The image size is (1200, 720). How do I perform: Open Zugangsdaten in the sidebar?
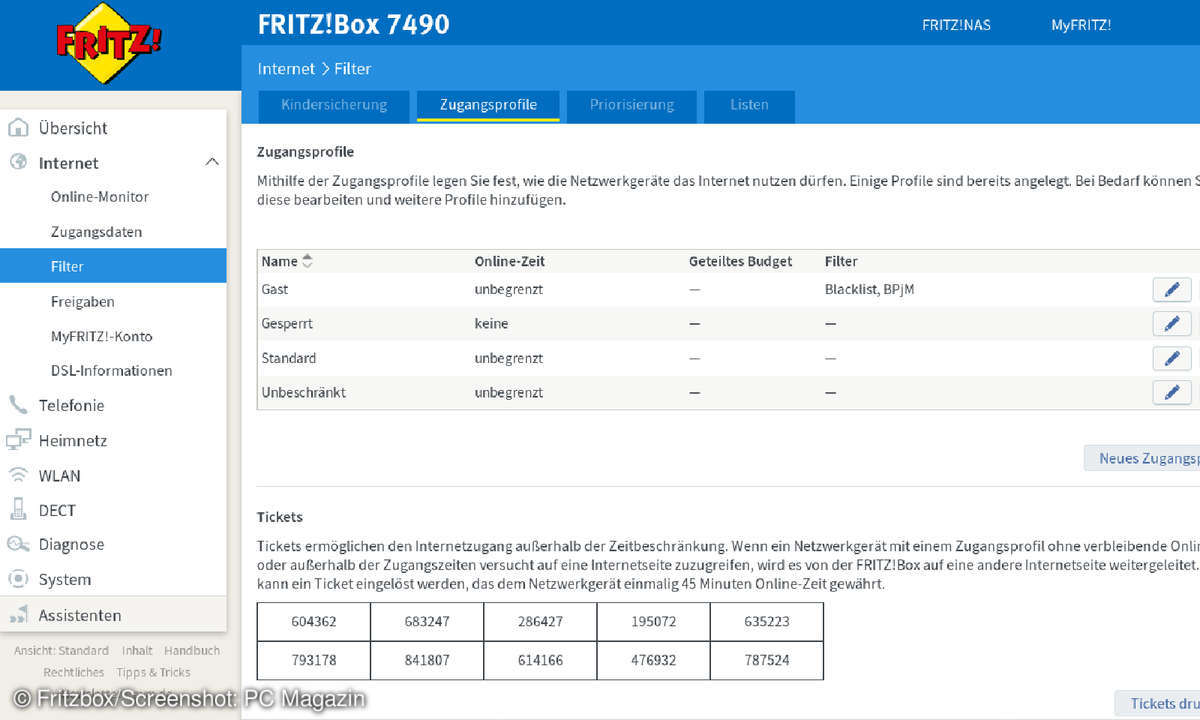click(97, 232)
